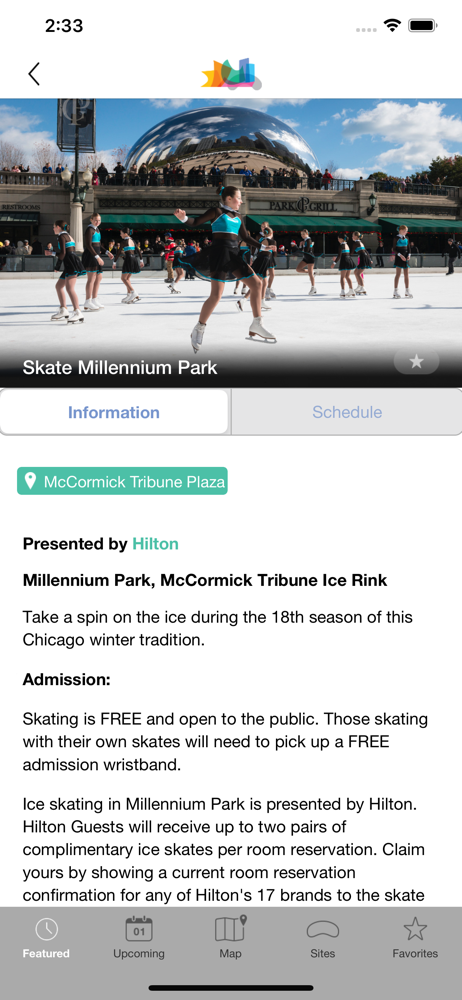Tap the Skate Millennium Park header photo

point(231,243)
